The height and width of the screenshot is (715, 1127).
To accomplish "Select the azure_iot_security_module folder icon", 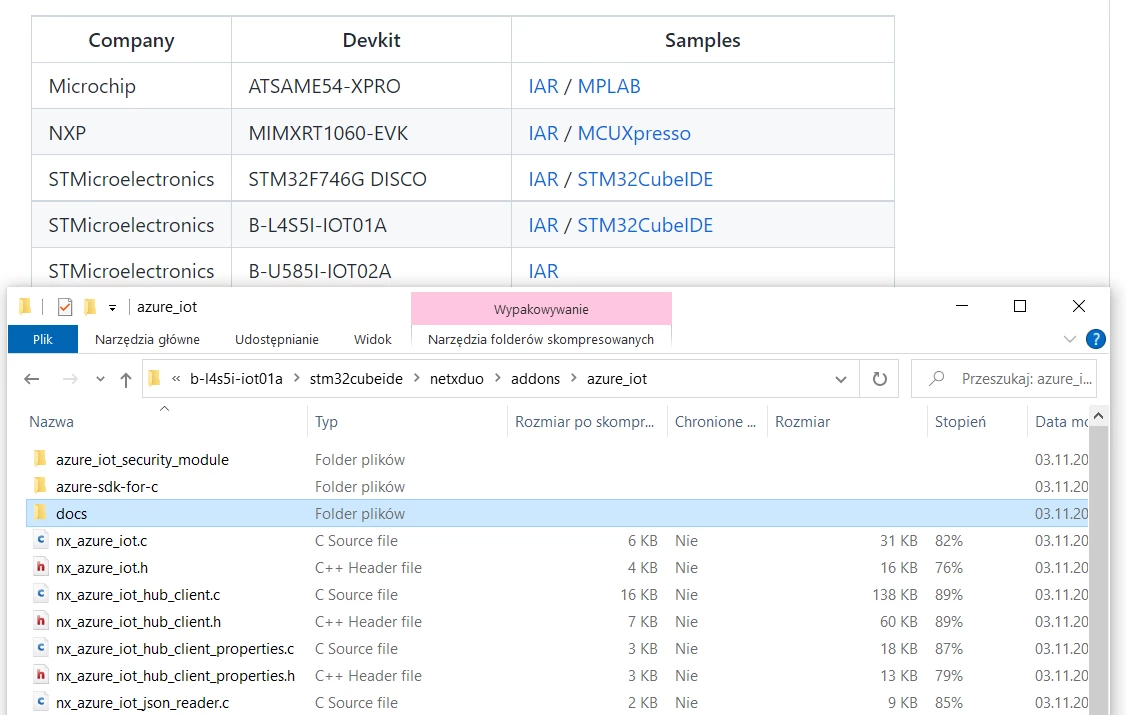I will click(41, 458).
